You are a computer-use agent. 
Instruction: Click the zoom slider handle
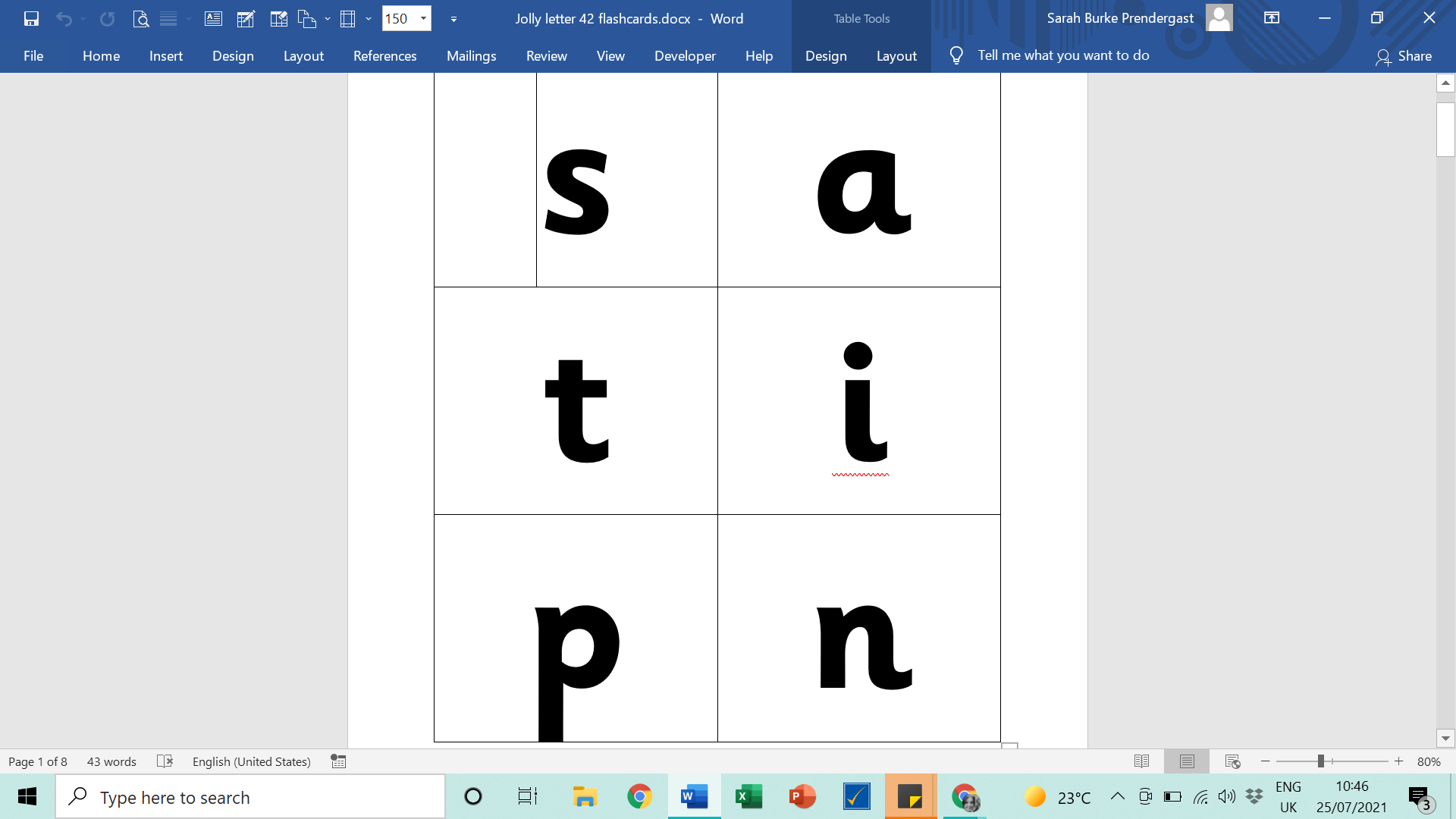coord(1320,761)
